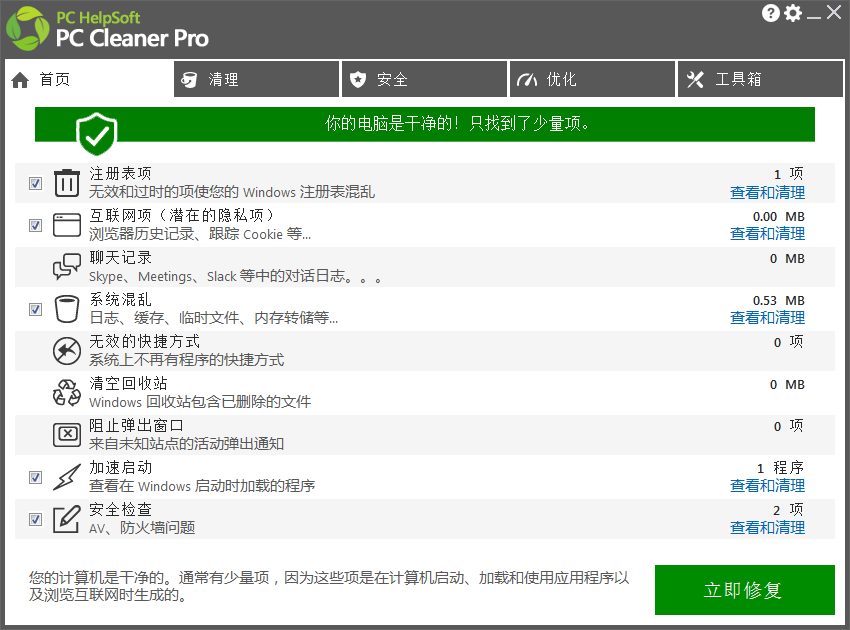This screenshot has width=850, height=630.
Task: Switch to the 优化 tab
Action: 592,79
